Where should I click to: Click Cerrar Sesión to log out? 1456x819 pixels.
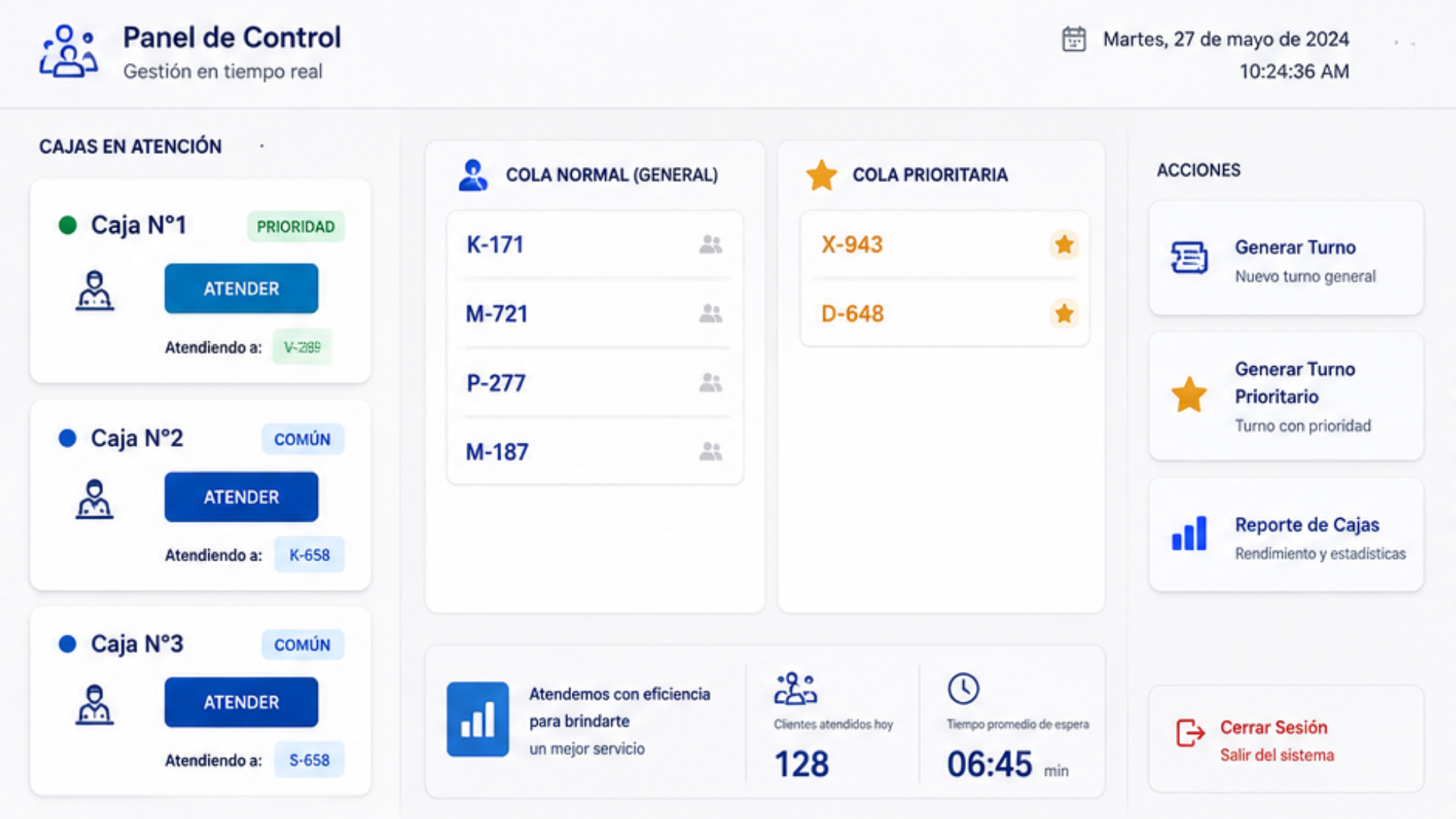[1286, 739]
